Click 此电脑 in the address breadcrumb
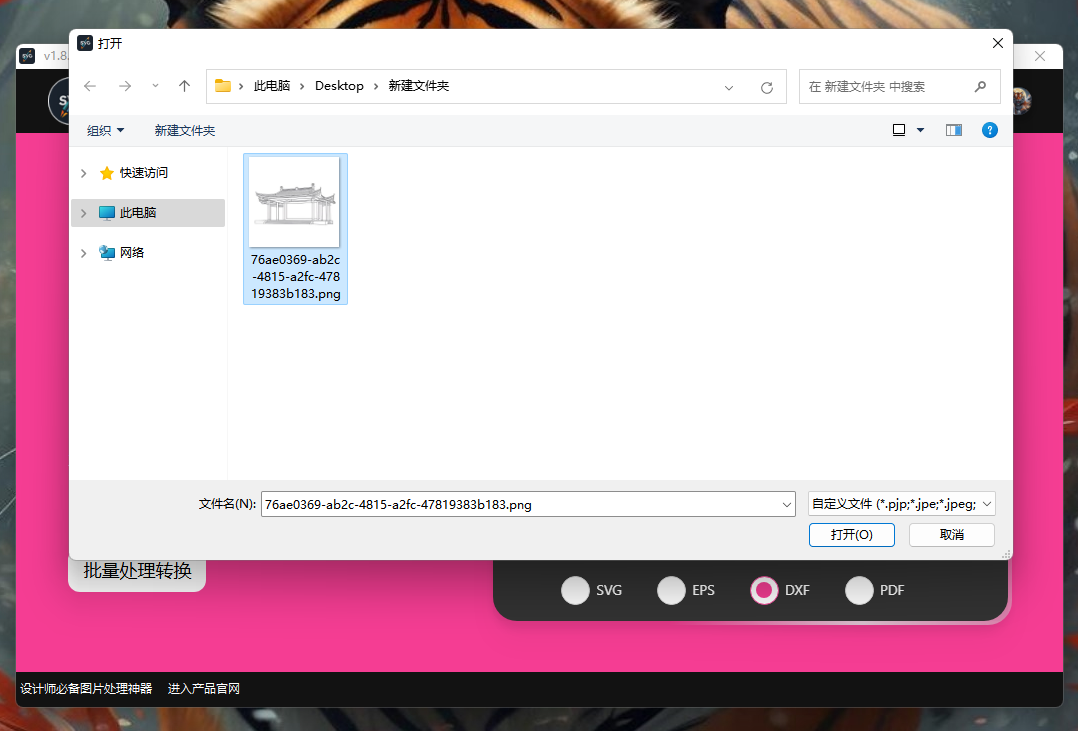Screen dimensions: 1078x731 point(270,86)
